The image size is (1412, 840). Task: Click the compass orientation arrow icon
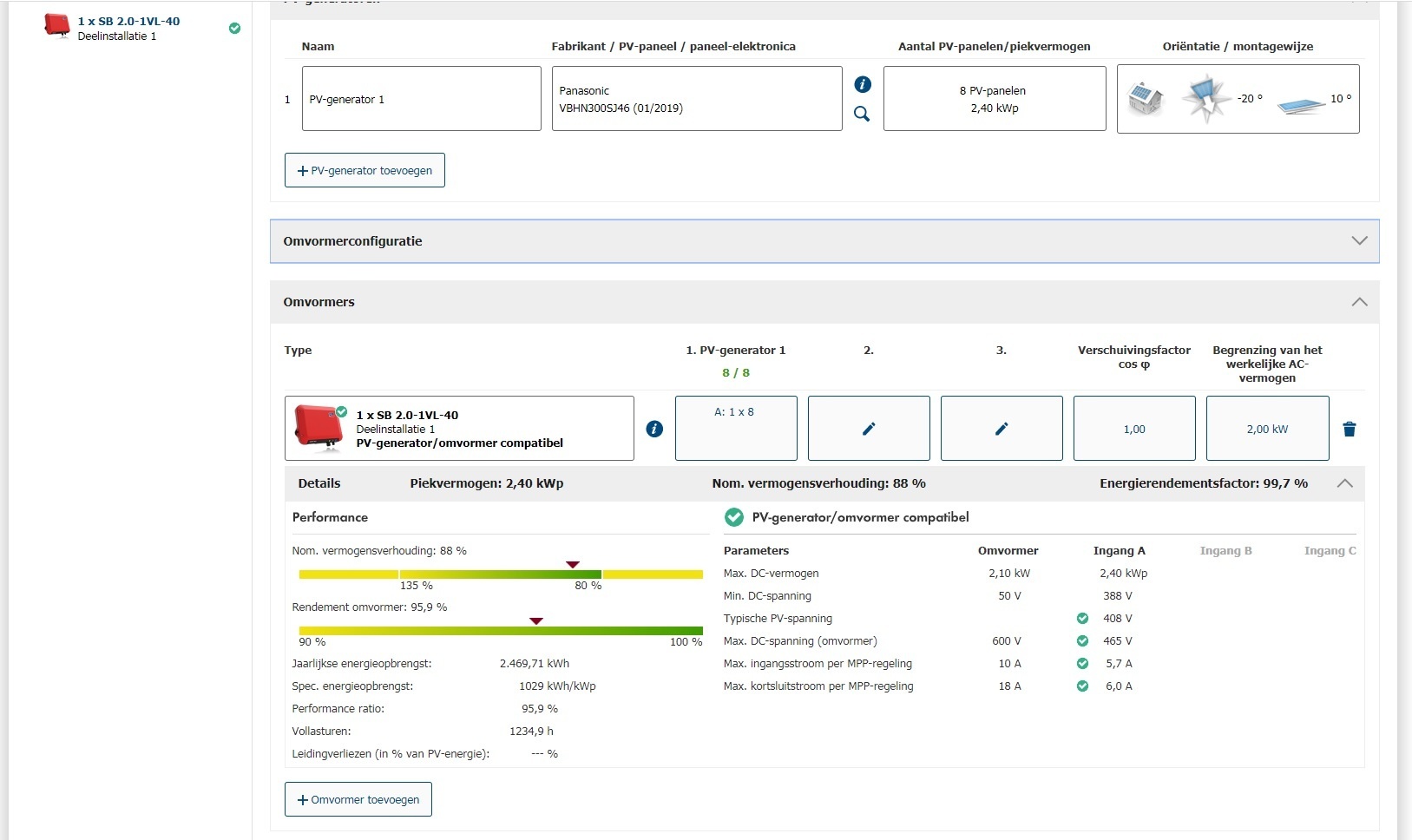click(1205, 98)
